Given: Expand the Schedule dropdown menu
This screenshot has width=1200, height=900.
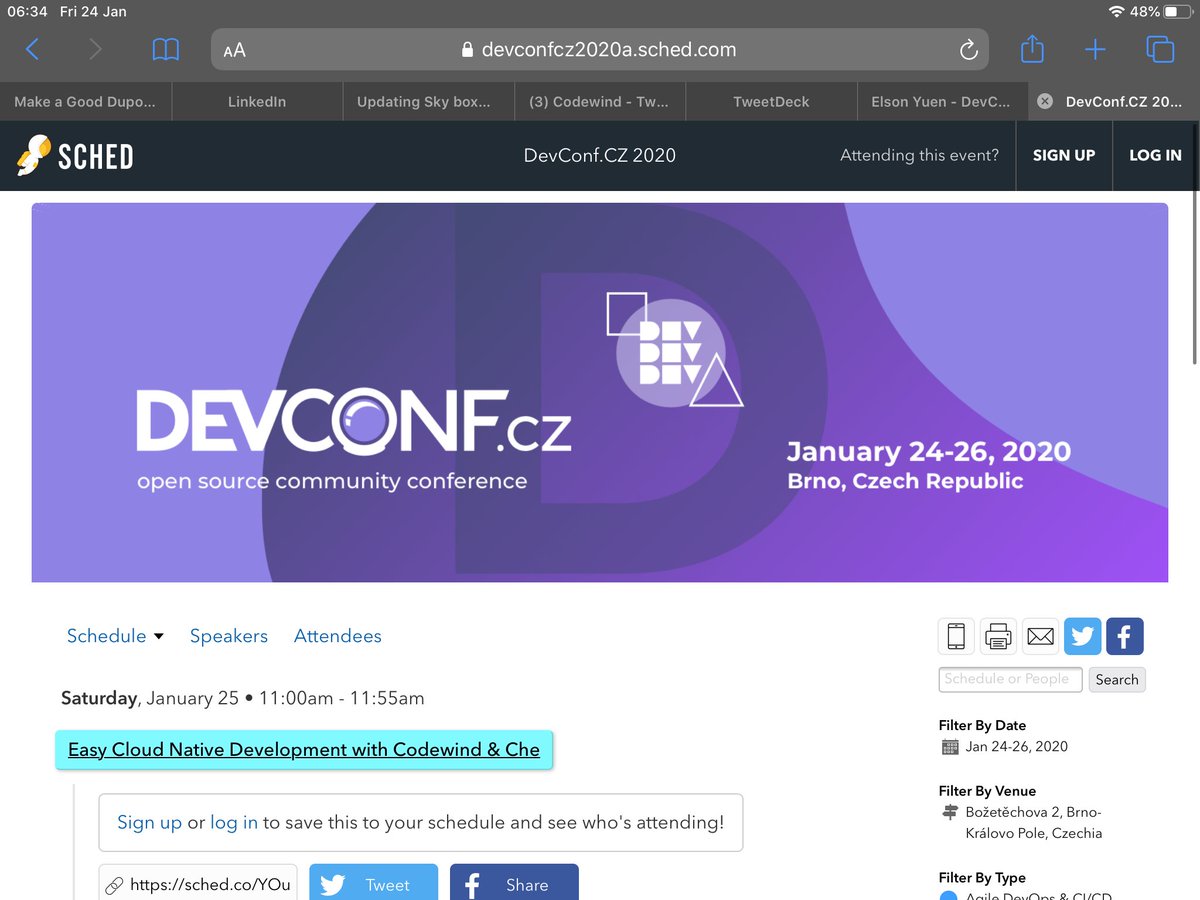Looking at the screenshot, I should pos(115,636).
